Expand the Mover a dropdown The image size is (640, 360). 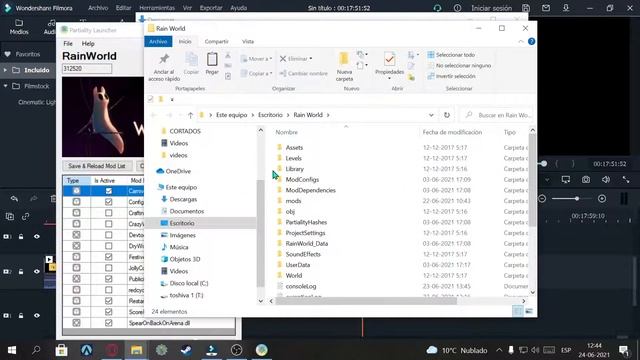270,59
